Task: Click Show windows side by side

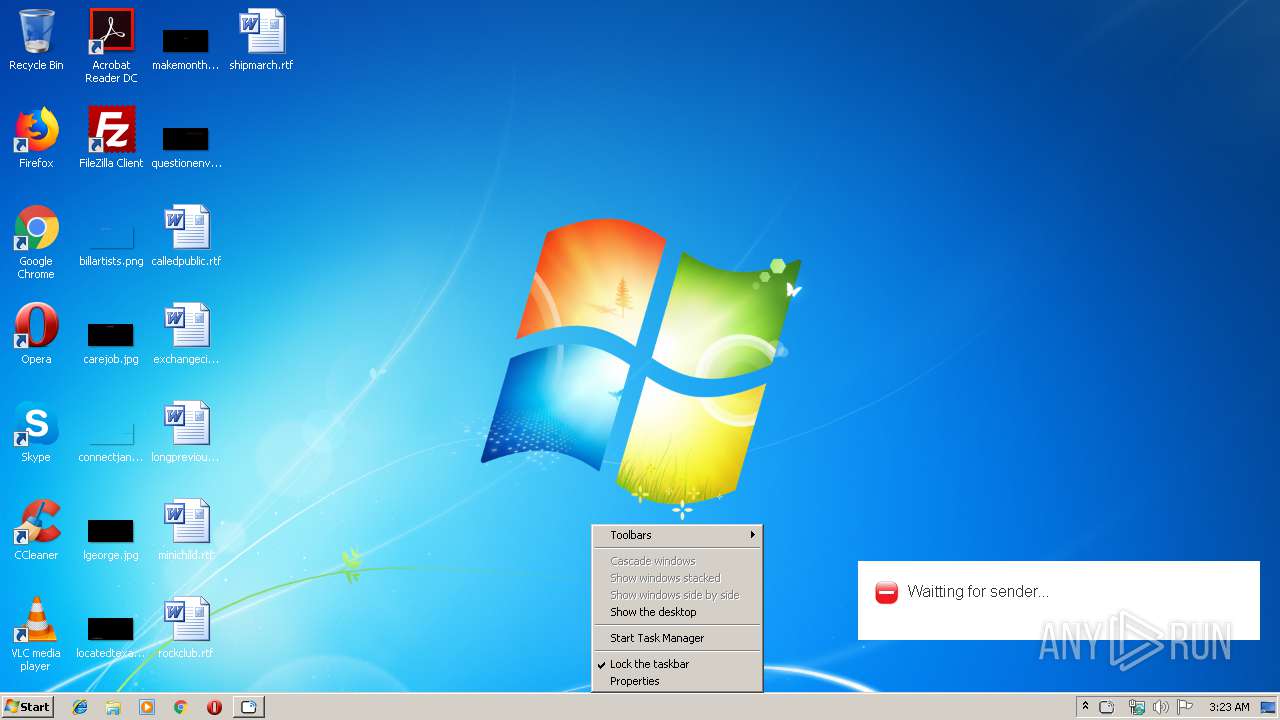Action: tap(677, 595)
